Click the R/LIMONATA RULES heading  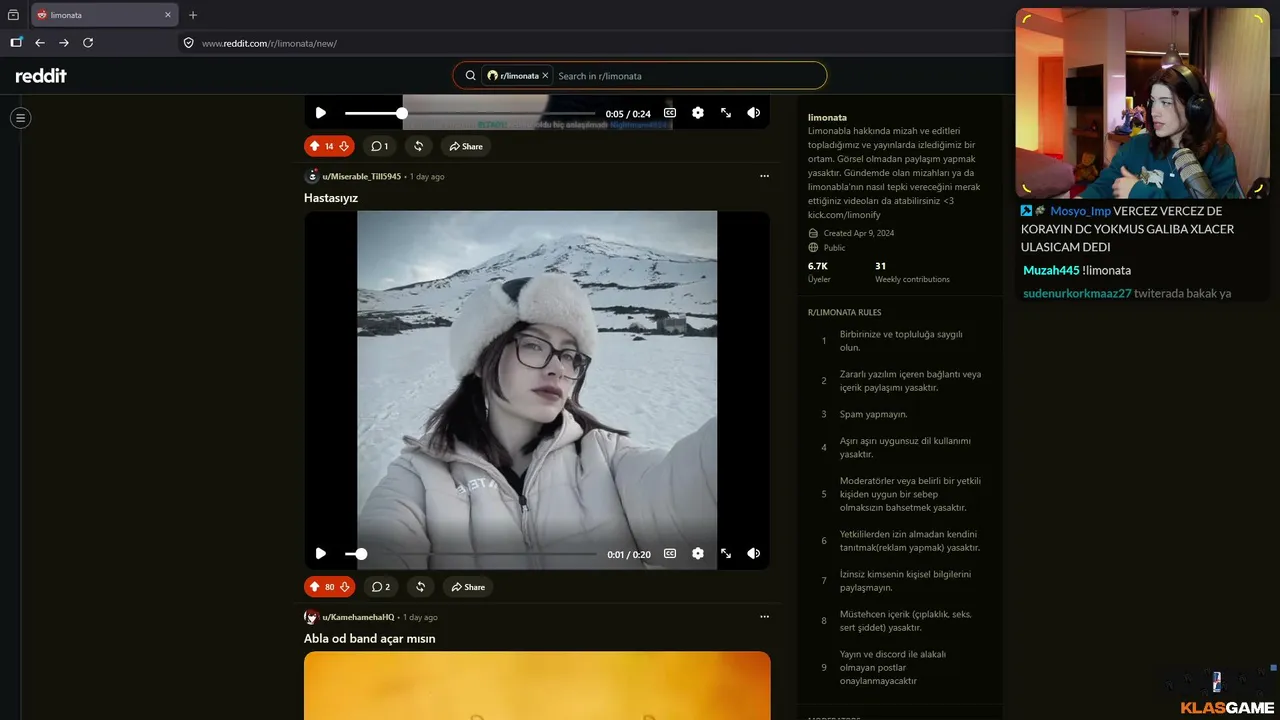click(845, 313)
